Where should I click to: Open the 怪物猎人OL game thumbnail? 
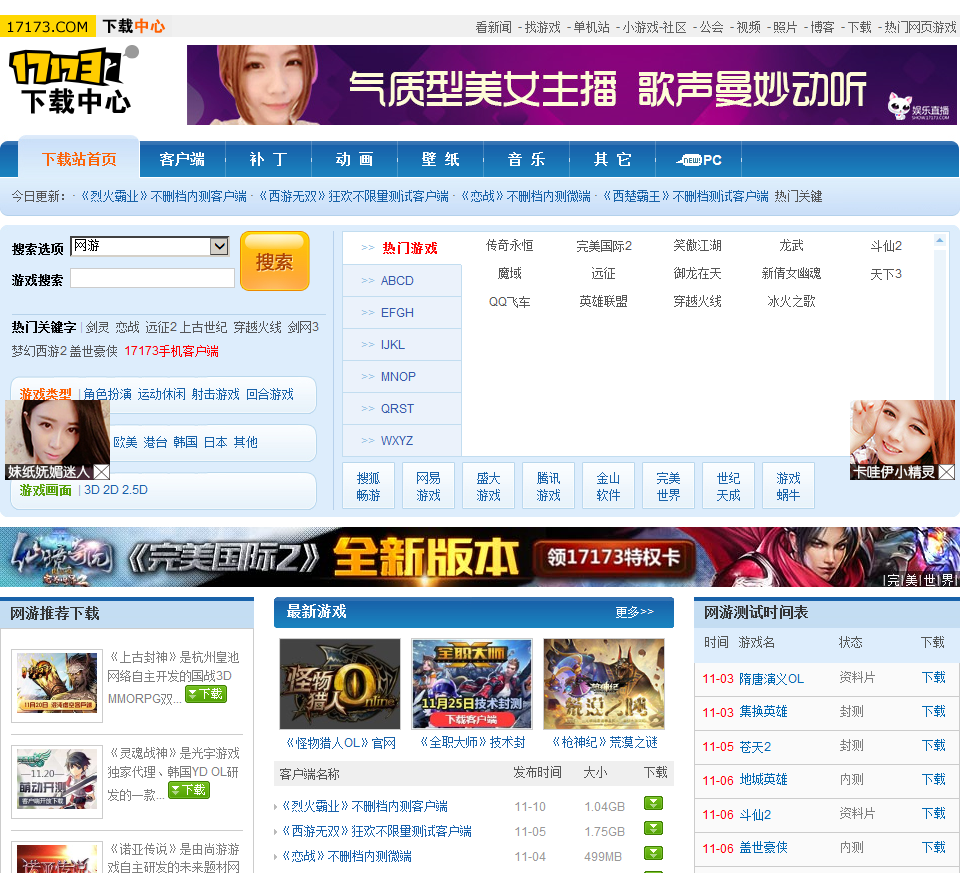[x=340, y=684]
